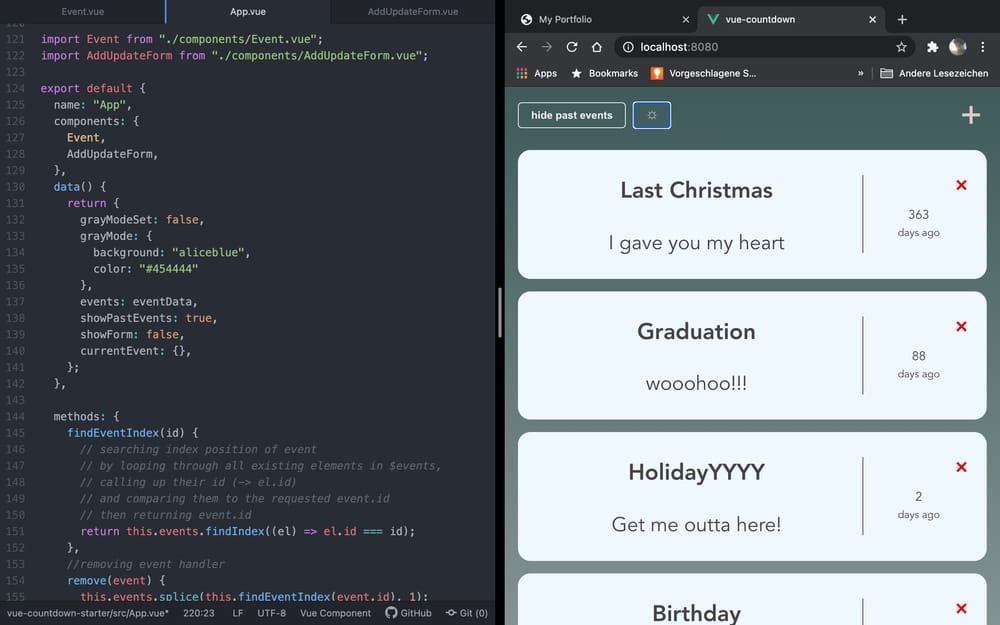Screen dimensions: 1000x625
Task: Close the My Portfolio tab
Action: point(686,20)
